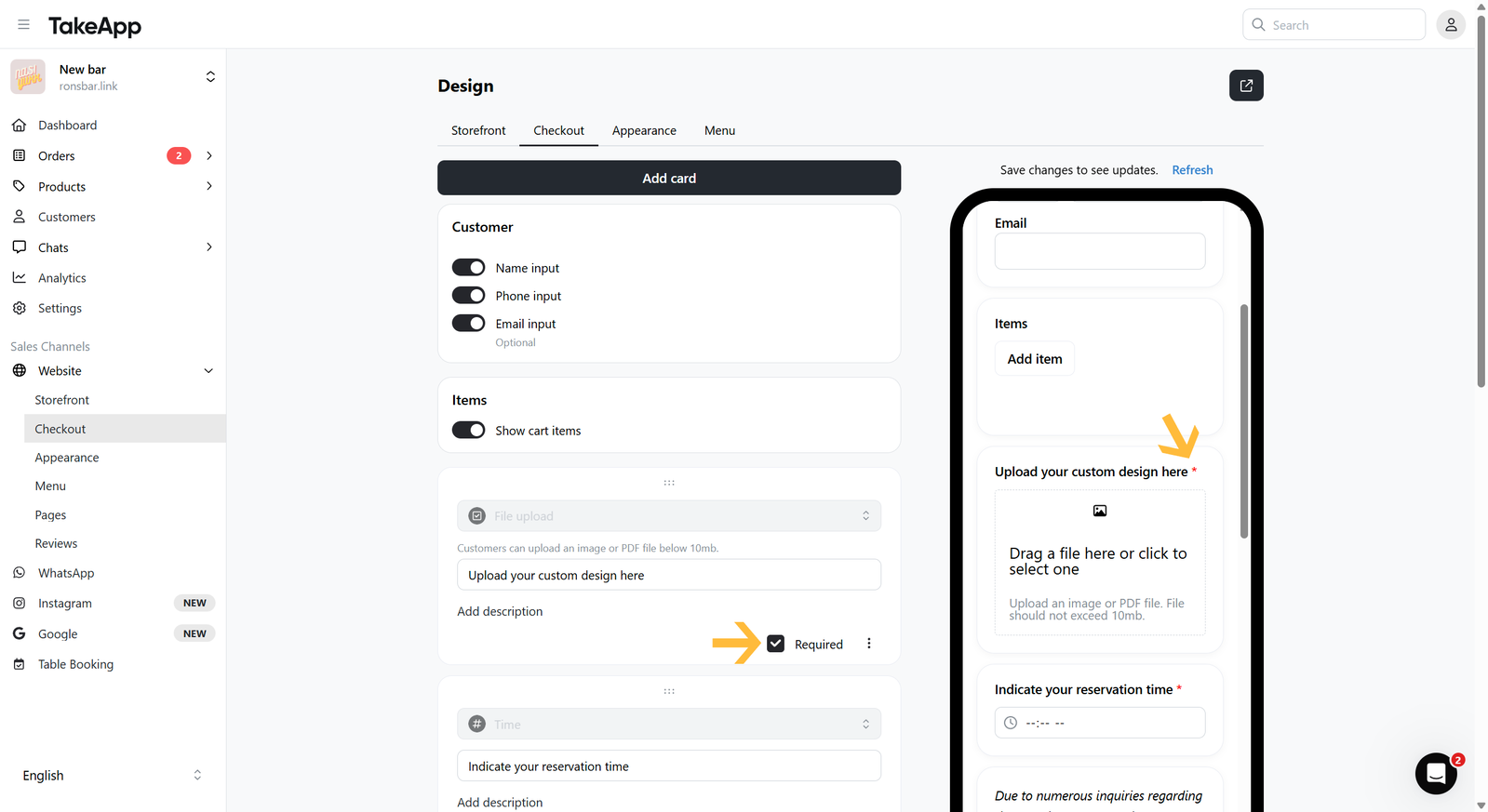Click the WhatsApp icon in sidebar

click(20, 573)
